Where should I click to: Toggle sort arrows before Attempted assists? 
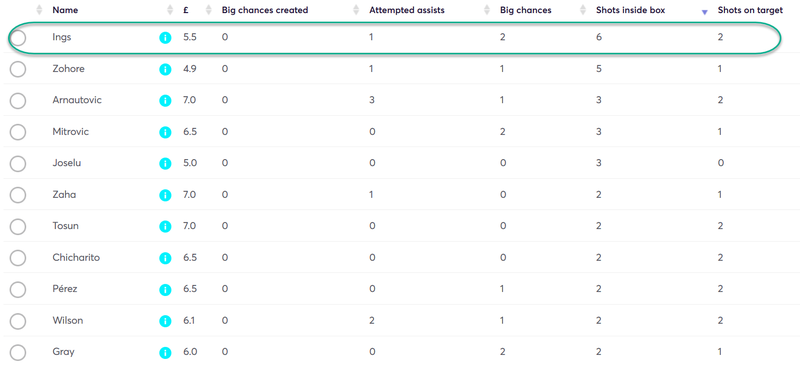pos(356,10)
